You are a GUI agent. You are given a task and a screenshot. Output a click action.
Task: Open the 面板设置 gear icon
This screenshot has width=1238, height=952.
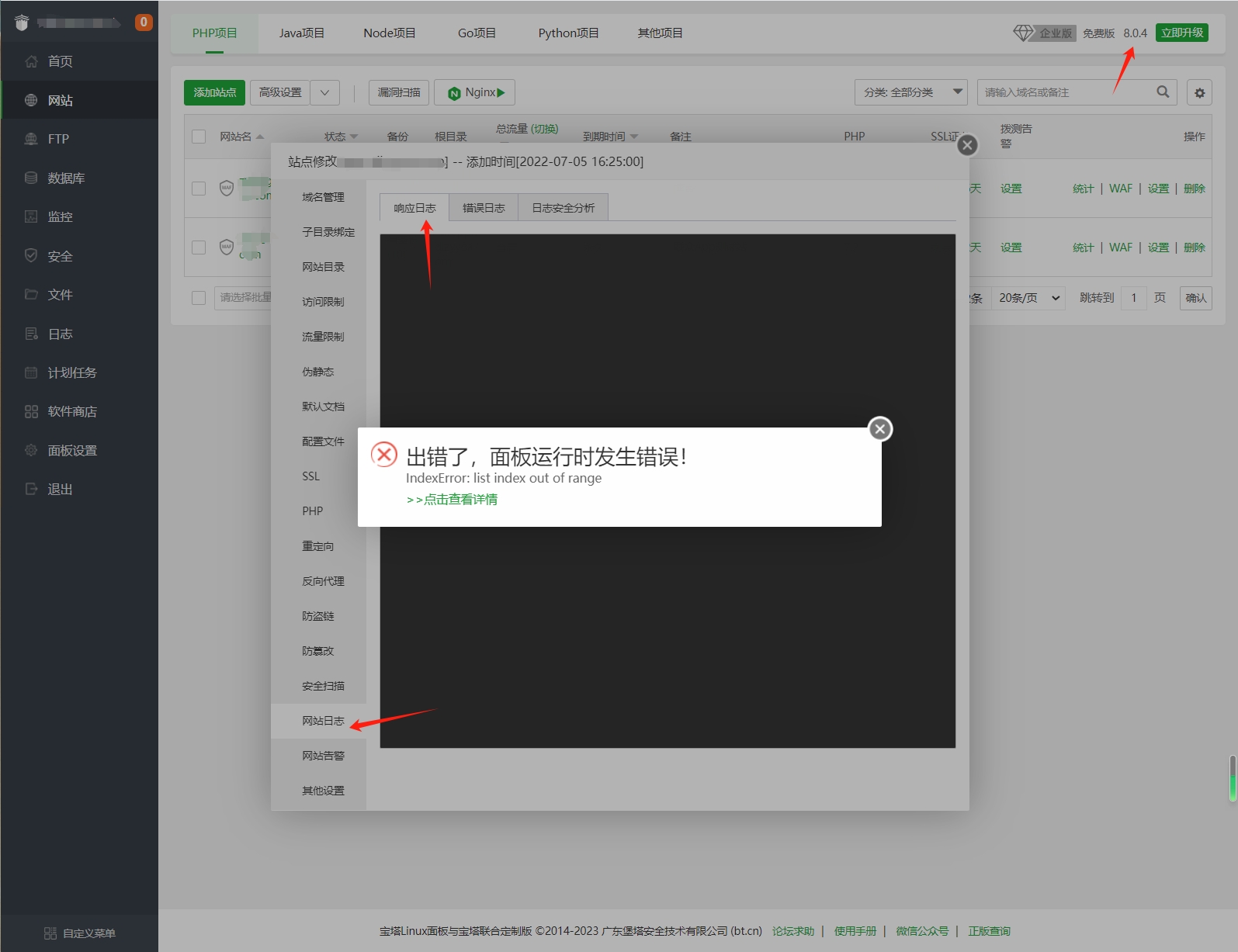pyautogui.click(x=31, y=450)
